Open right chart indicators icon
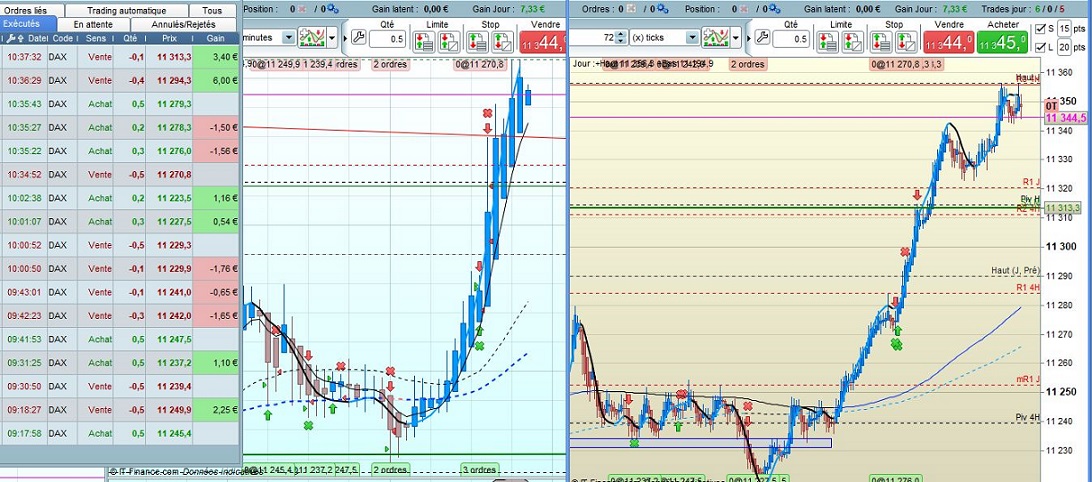This screenshot has height=482, width=1092. click(x=716, y=38)
